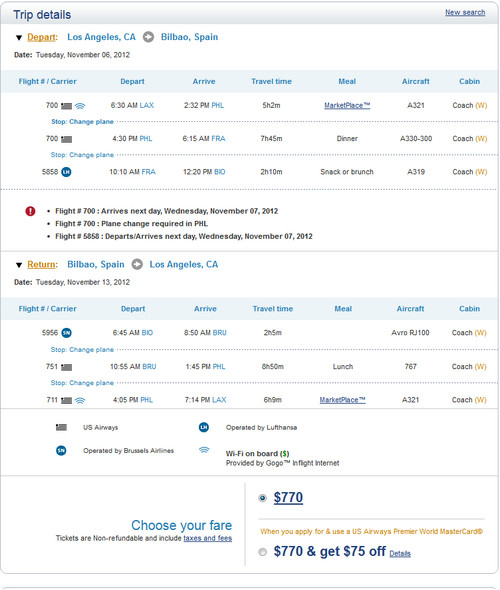
Task: Click Wi-Fi on board legend icon
Action: click(x=204, y=450)
